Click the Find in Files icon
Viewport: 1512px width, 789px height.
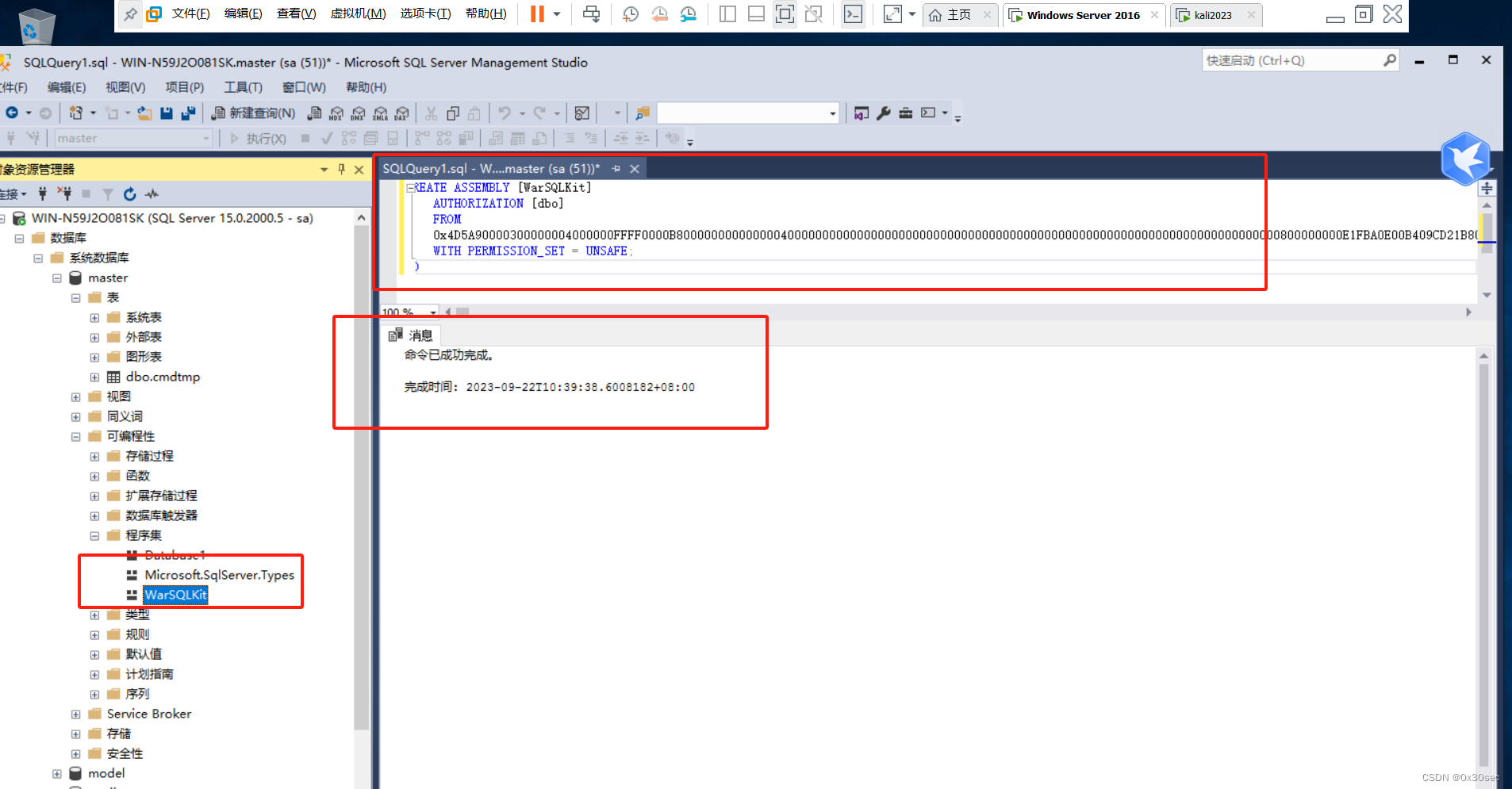point(643,113)
